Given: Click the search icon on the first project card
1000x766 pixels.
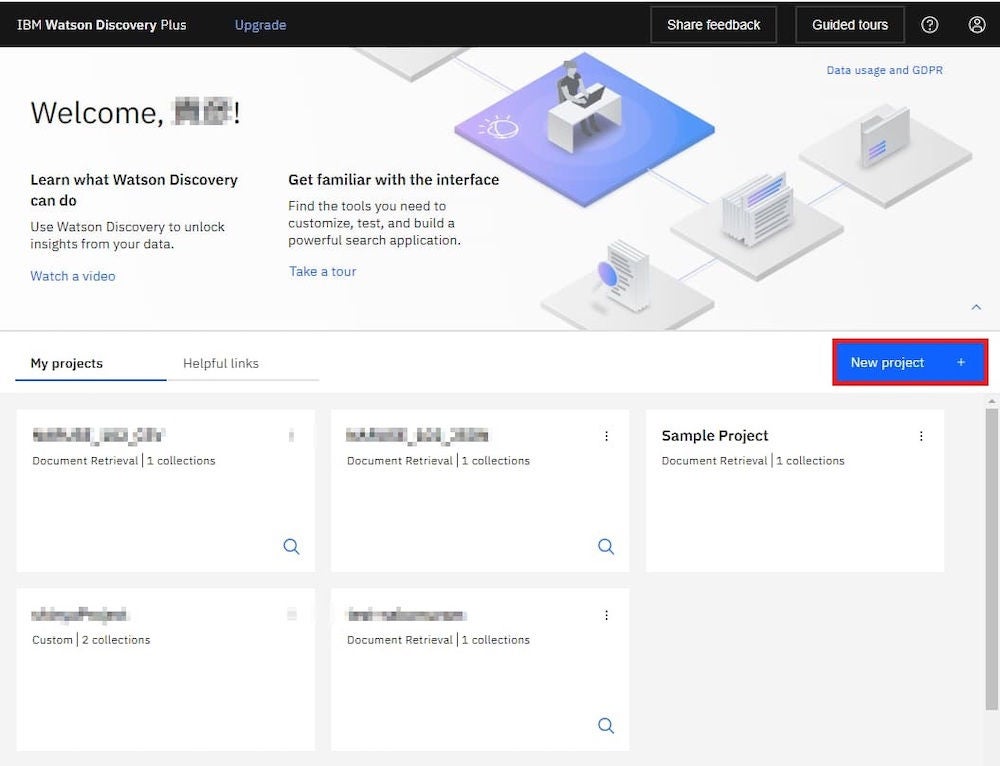Looking at the screenshot, I should point(291,547).
